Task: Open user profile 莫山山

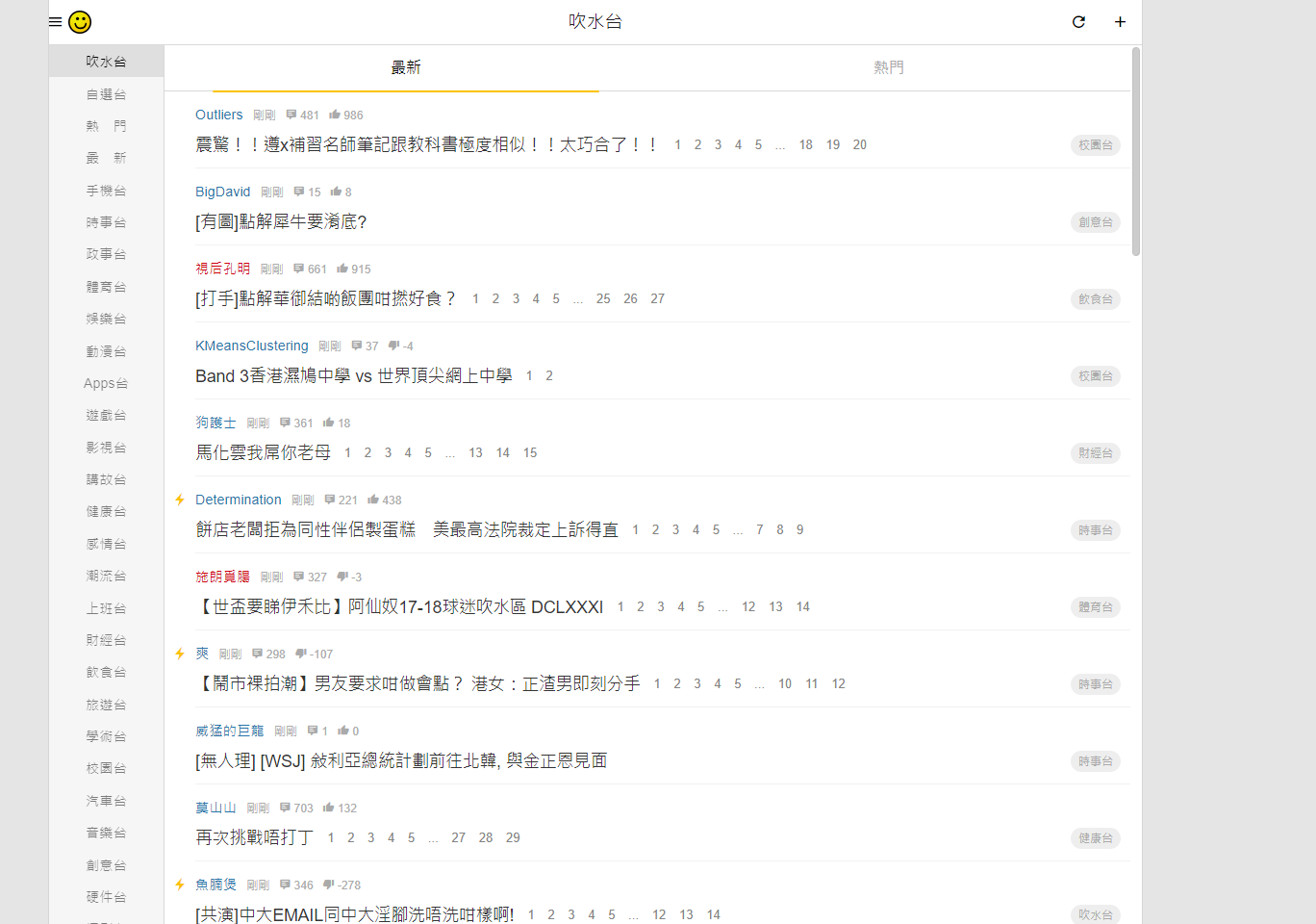Action: tap(215, 808)
